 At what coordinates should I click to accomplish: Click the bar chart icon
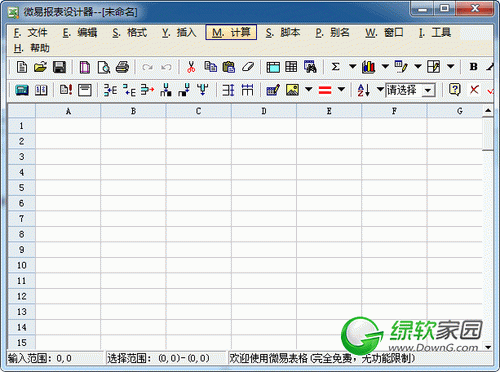368,67
